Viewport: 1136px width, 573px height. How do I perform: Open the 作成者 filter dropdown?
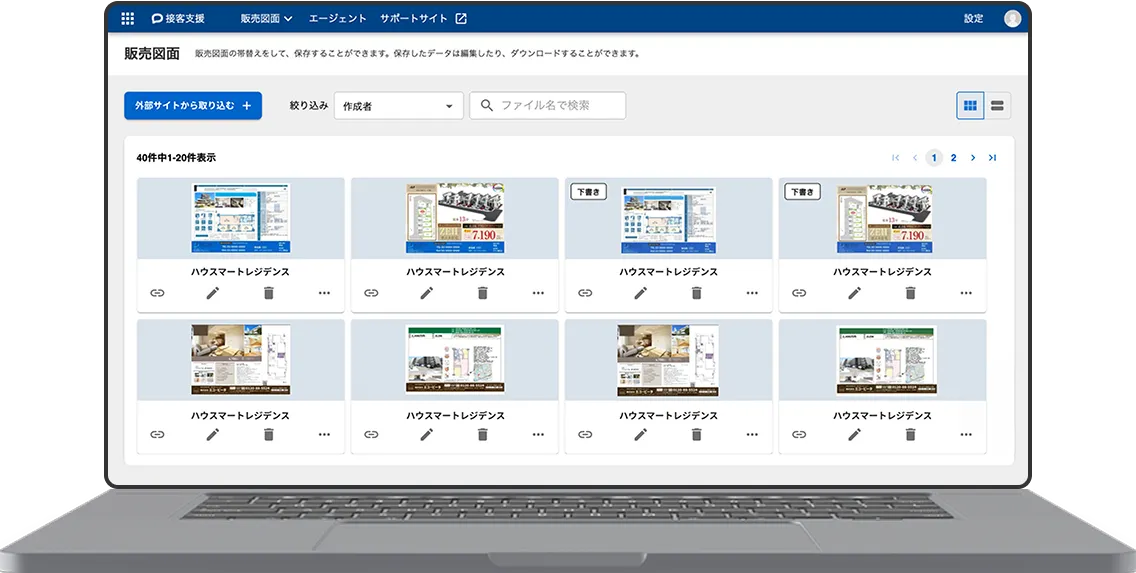click(x=398, y=106)
